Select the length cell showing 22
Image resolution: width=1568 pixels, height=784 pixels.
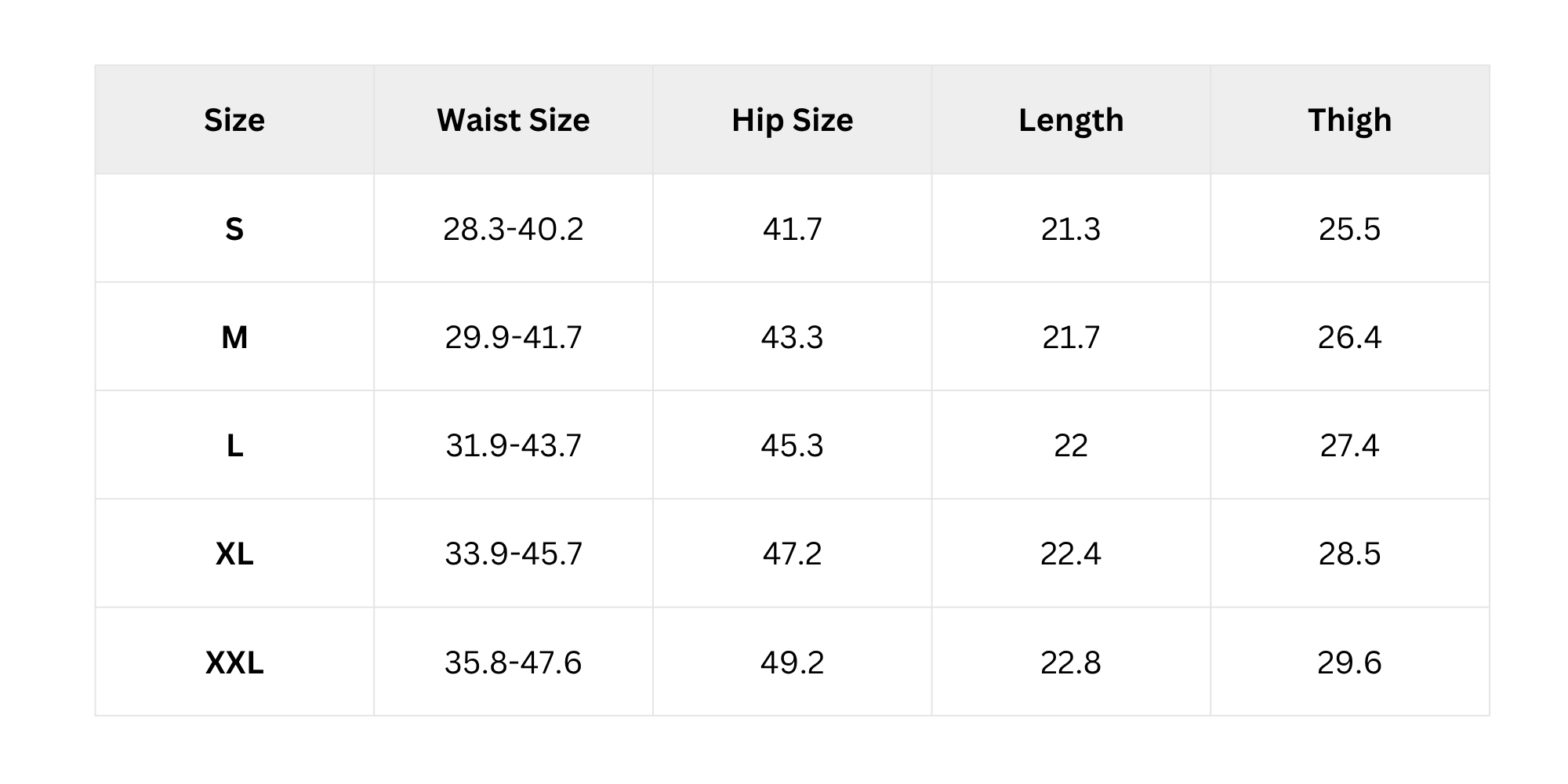coord(1071,446)
